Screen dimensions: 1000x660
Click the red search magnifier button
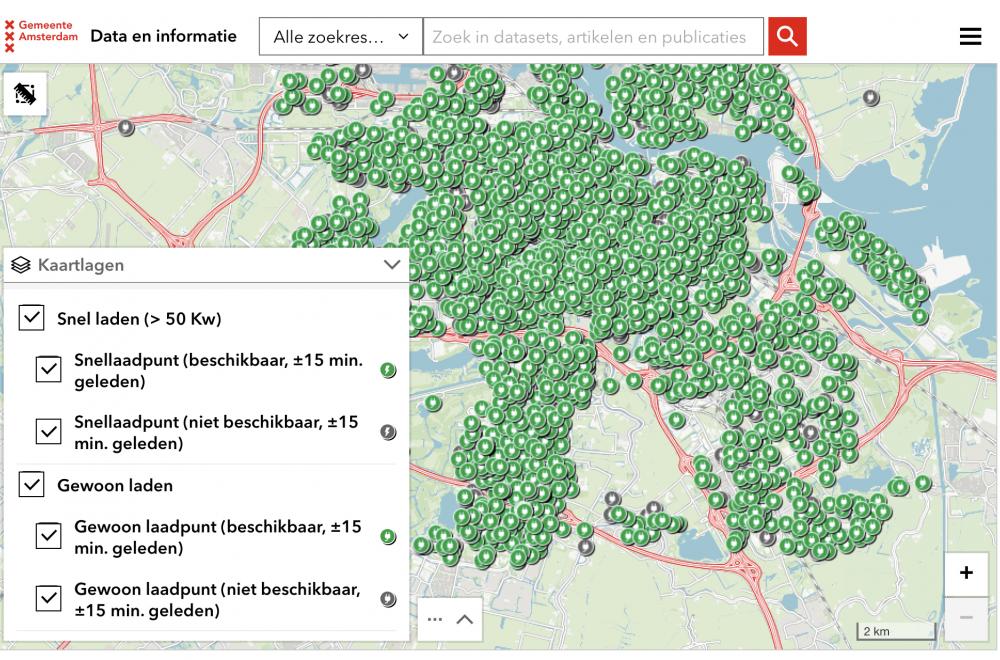pos(787,36)
